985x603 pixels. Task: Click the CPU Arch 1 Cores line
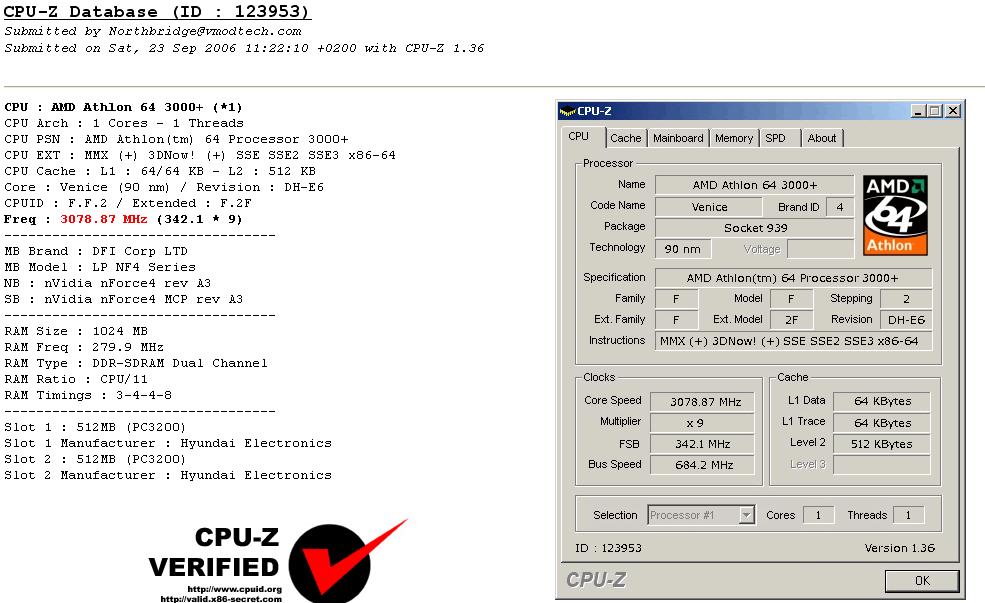click(123, 123)
